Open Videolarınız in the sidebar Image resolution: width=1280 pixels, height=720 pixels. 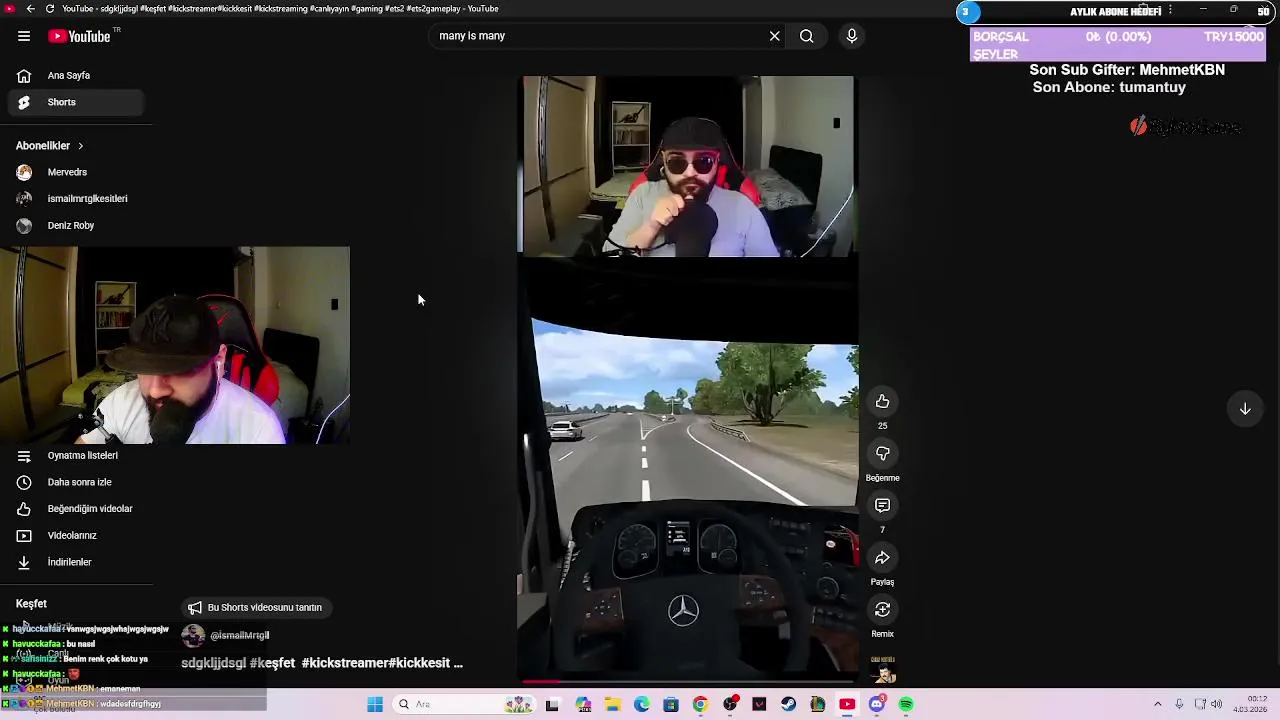(x=76, y=536)
